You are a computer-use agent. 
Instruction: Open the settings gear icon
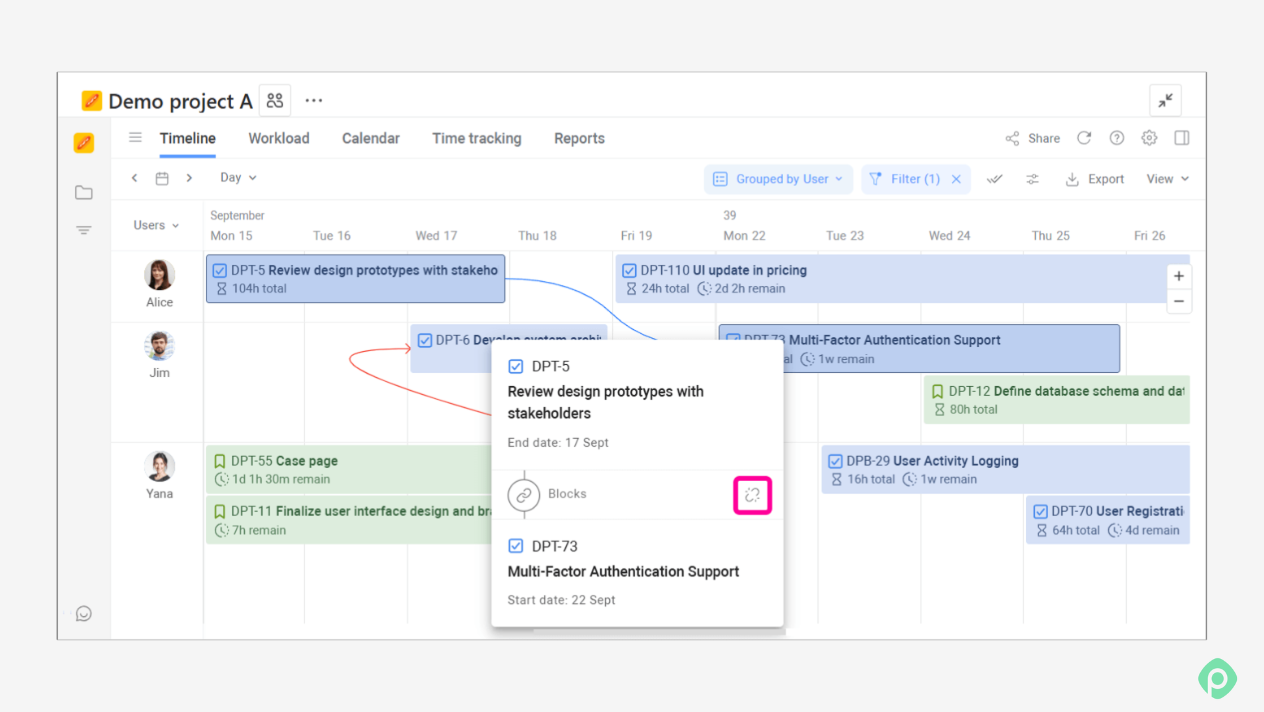[1149, 138]
